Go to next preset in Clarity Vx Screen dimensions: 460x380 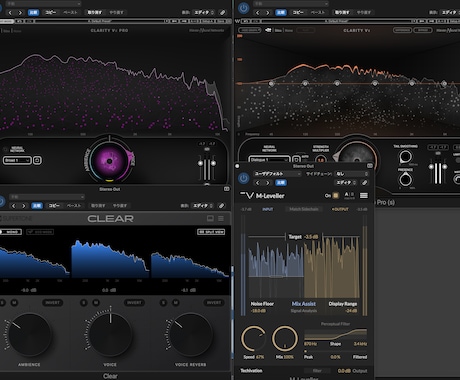click(x=267, y=13)
